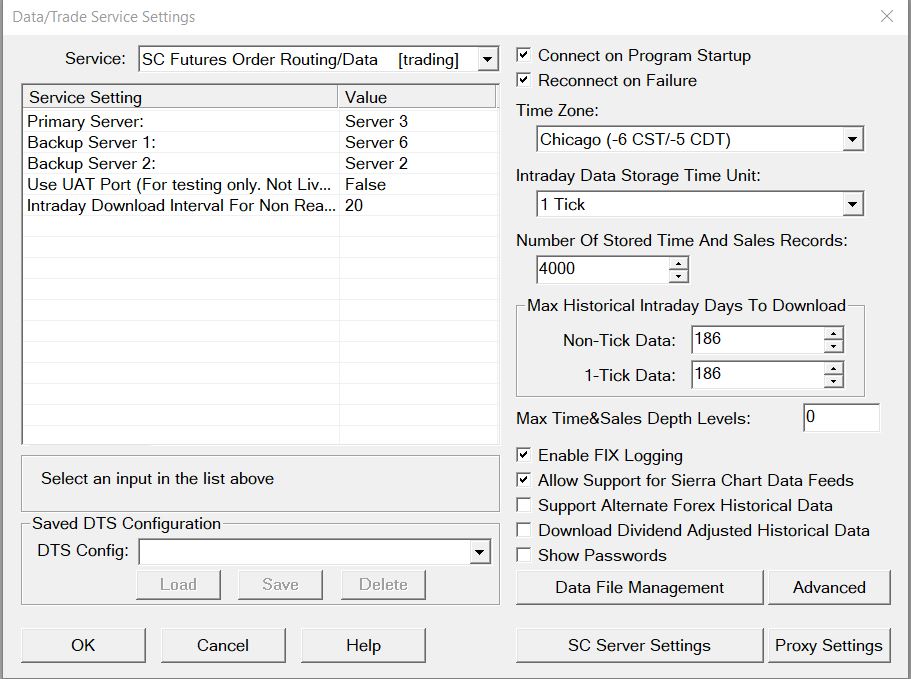Click the Service Setting column header
Viewport: 911px width, 679px height.
point(181,97)
